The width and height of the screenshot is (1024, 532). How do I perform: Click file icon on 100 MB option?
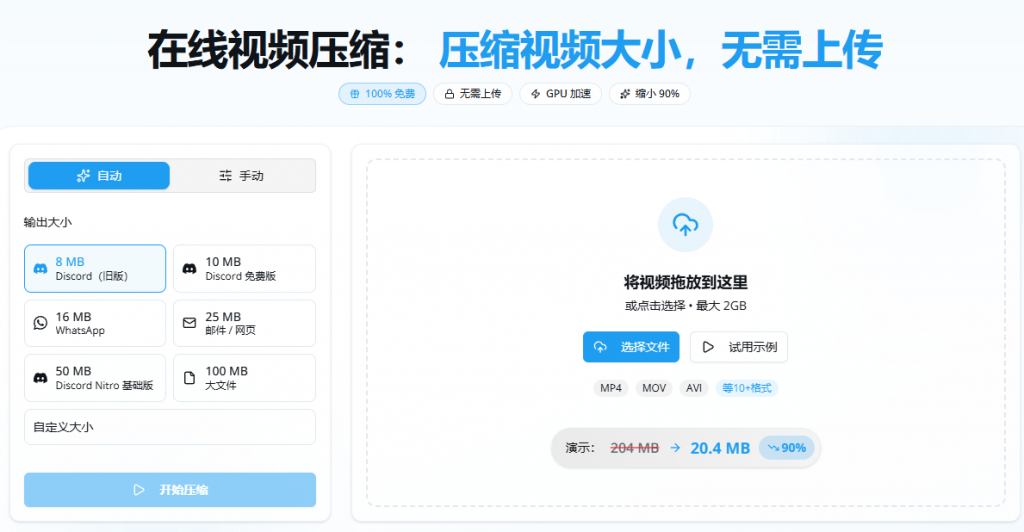pyautogui.click(x=189, y=378)
